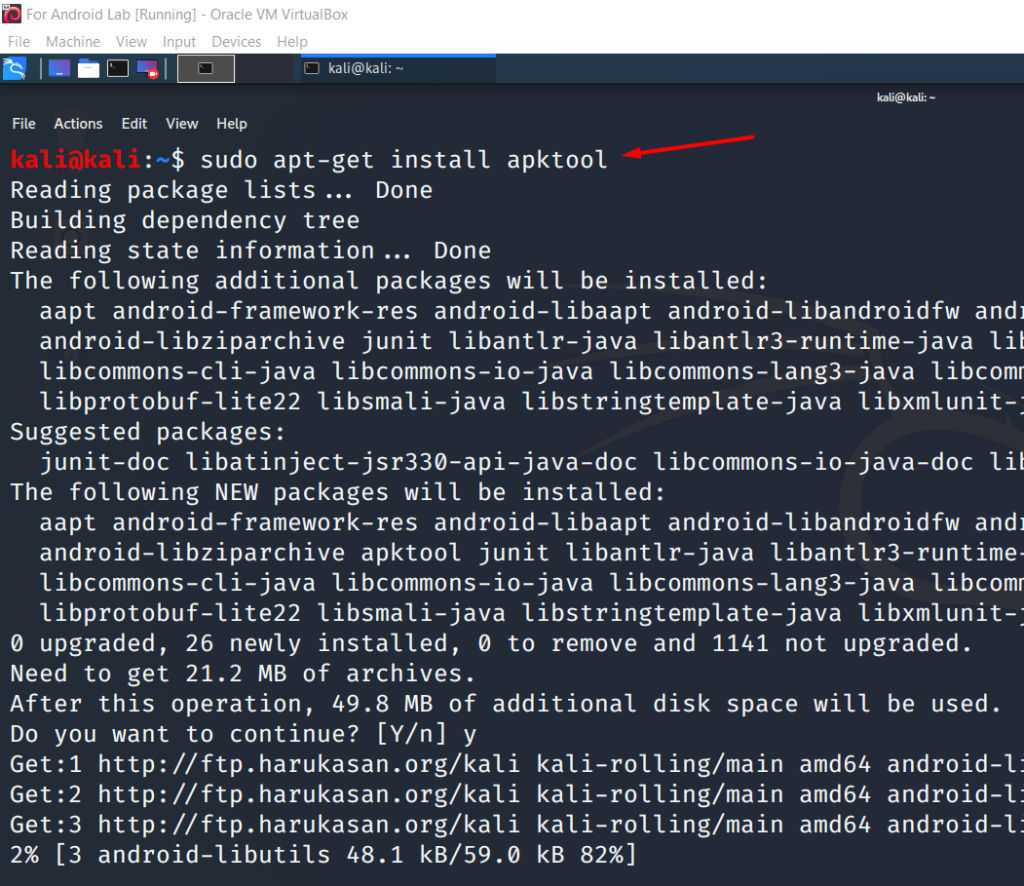Click the 'Suggested packages:' line

pos(148,432)
